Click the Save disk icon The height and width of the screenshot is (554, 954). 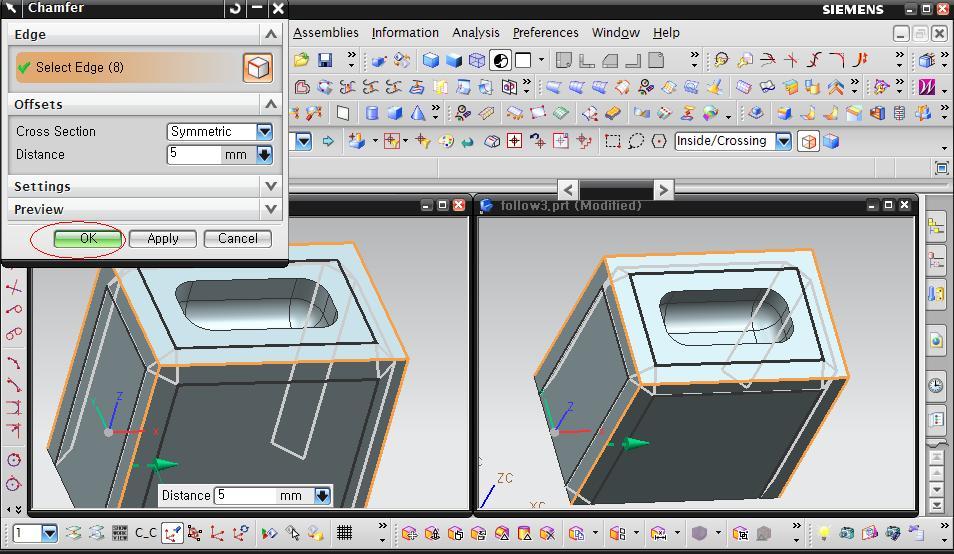point(325,60)
